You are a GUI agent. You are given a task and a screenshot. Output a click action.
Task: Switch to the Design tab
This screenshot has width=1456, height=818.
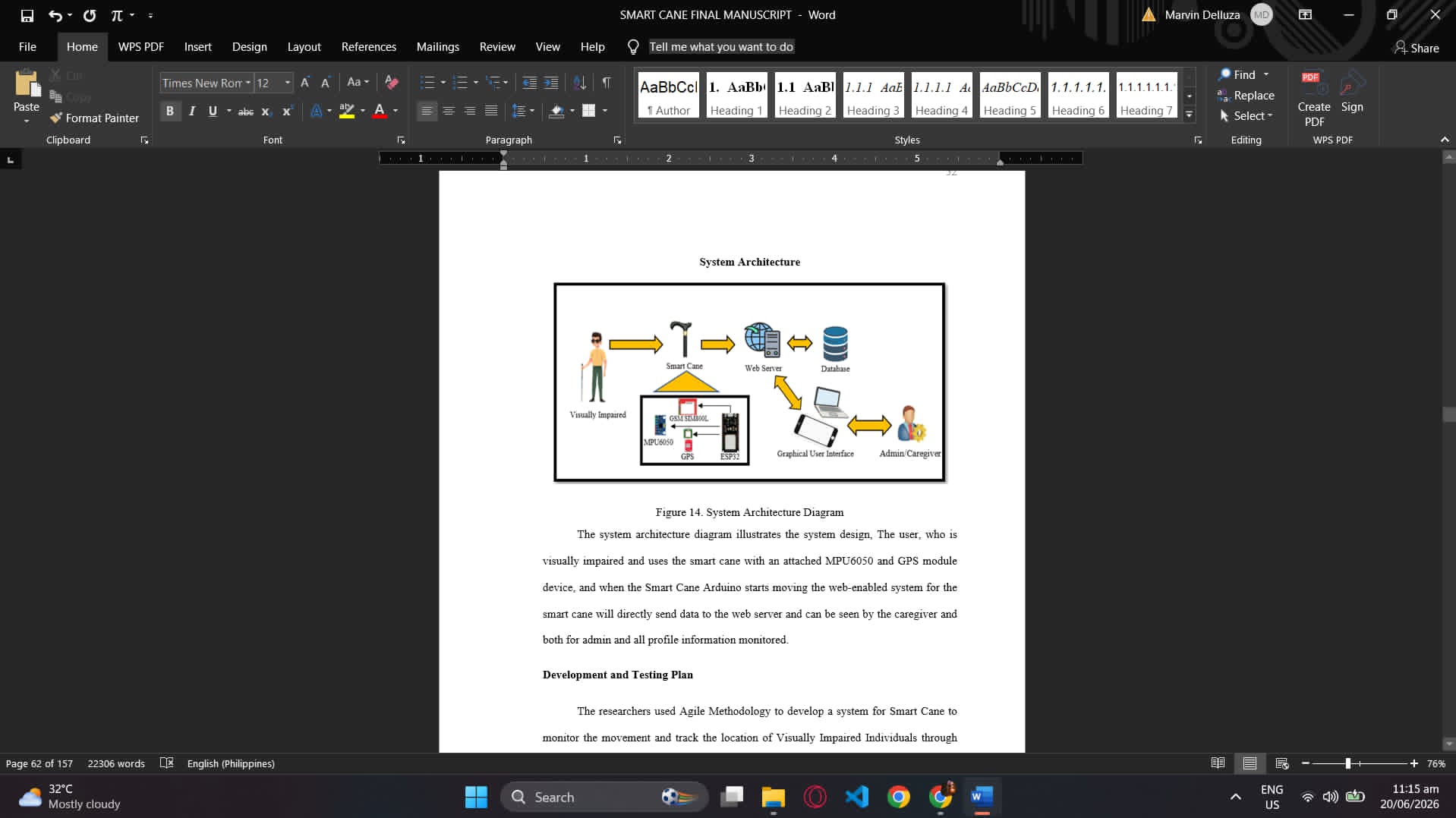coord(249,47)
